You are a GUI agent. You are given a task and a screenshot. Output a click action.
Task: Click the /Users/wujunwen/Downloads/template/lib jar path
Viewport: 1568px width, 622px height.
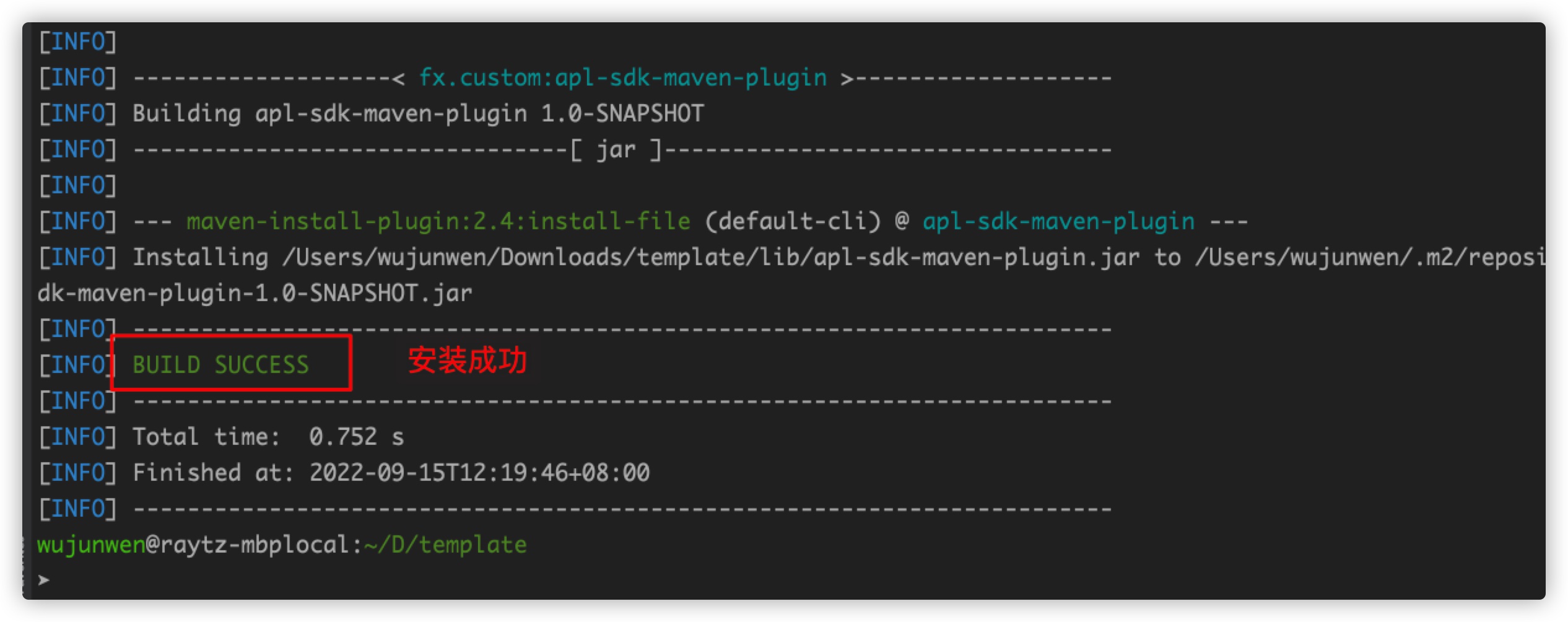pyautogui.click(x=710, y=258)
